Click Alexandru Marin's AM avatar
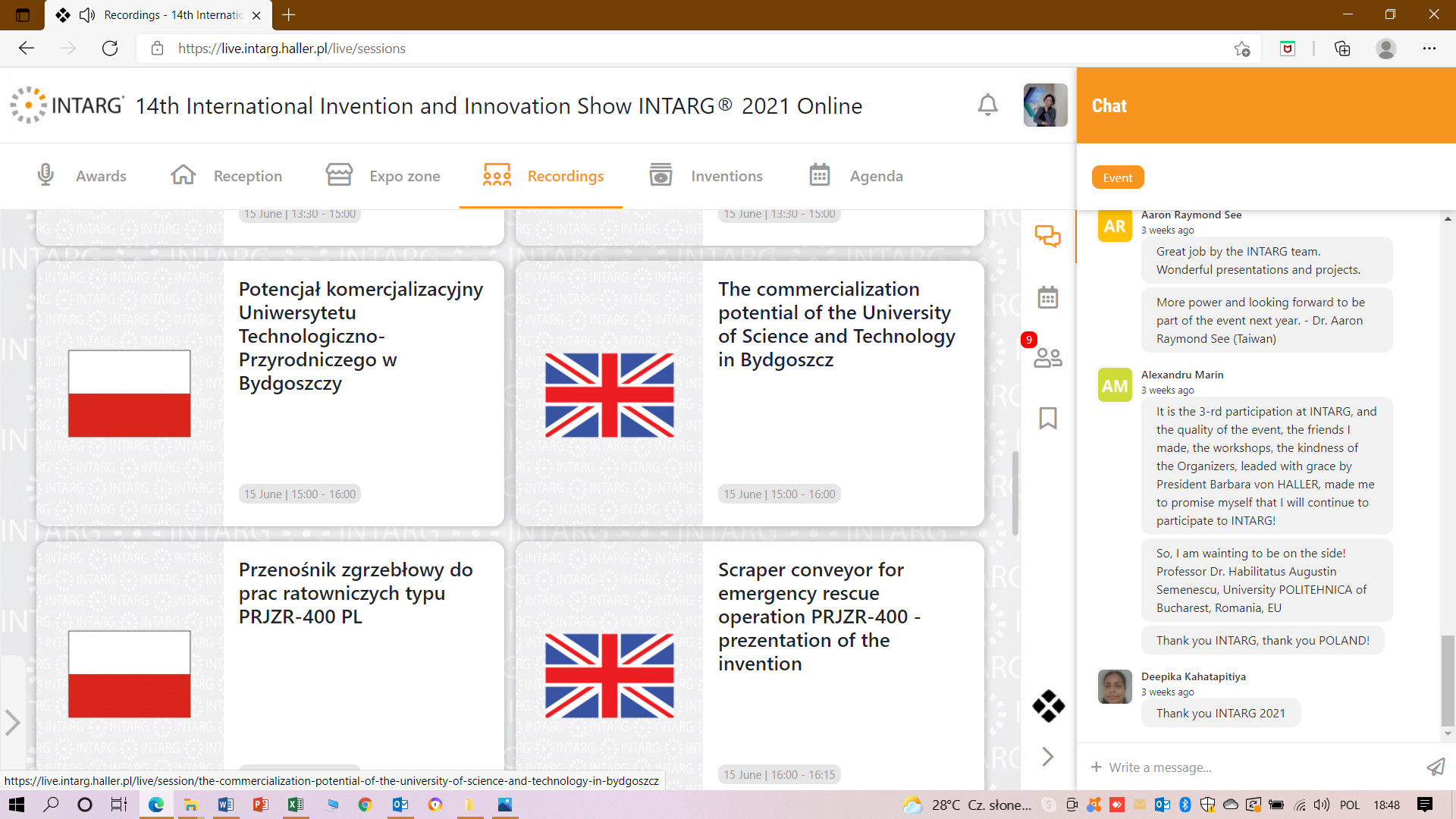 tap(1114, 385)
